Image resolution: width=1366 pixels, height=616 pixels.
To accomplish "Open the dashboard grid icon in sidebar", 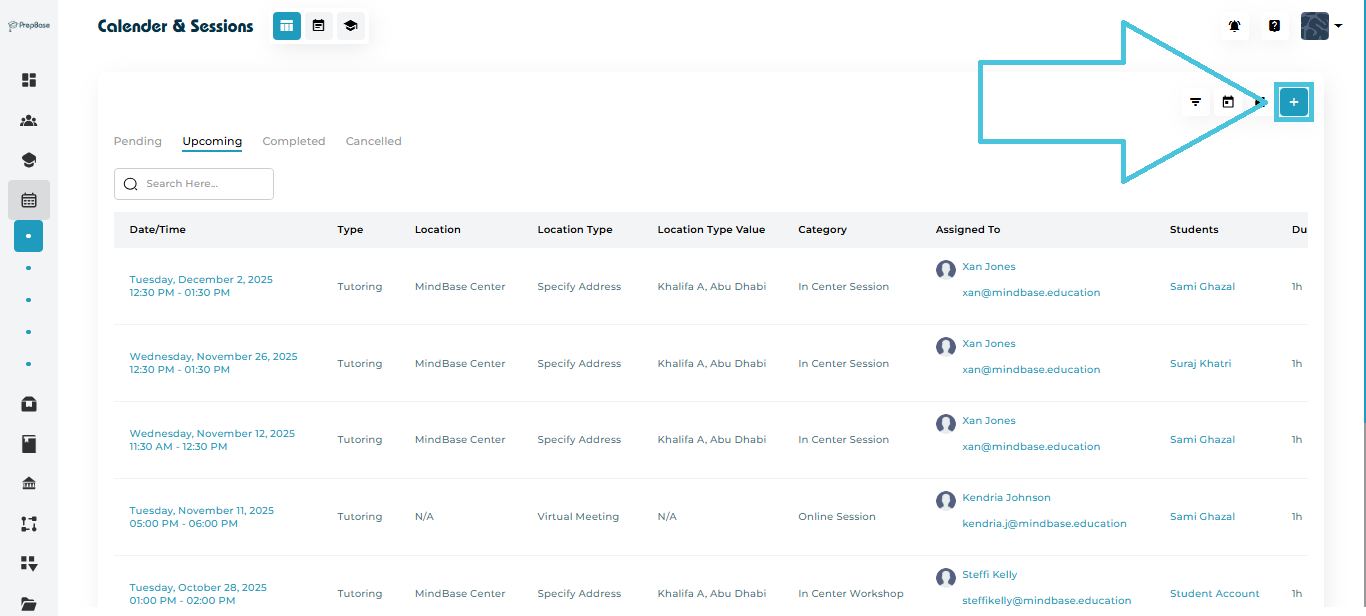I will pos(29,80).
